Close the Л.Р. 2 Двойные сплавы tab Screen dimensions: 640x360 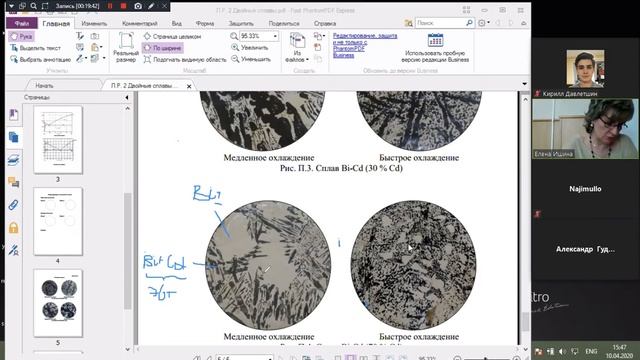pyautogui.click(x=189, y=86)
